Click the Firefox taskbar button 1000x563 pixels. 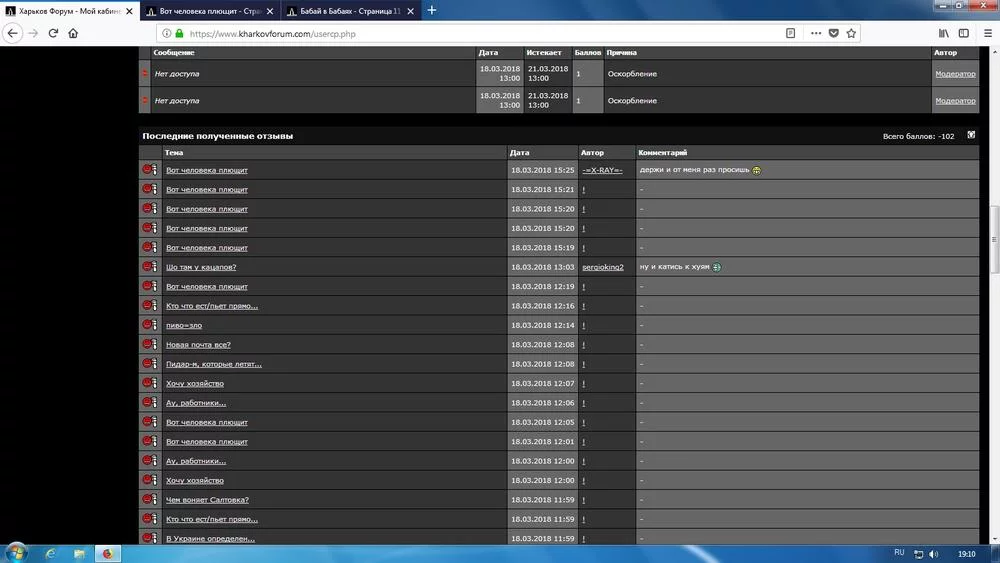(107, 553)
